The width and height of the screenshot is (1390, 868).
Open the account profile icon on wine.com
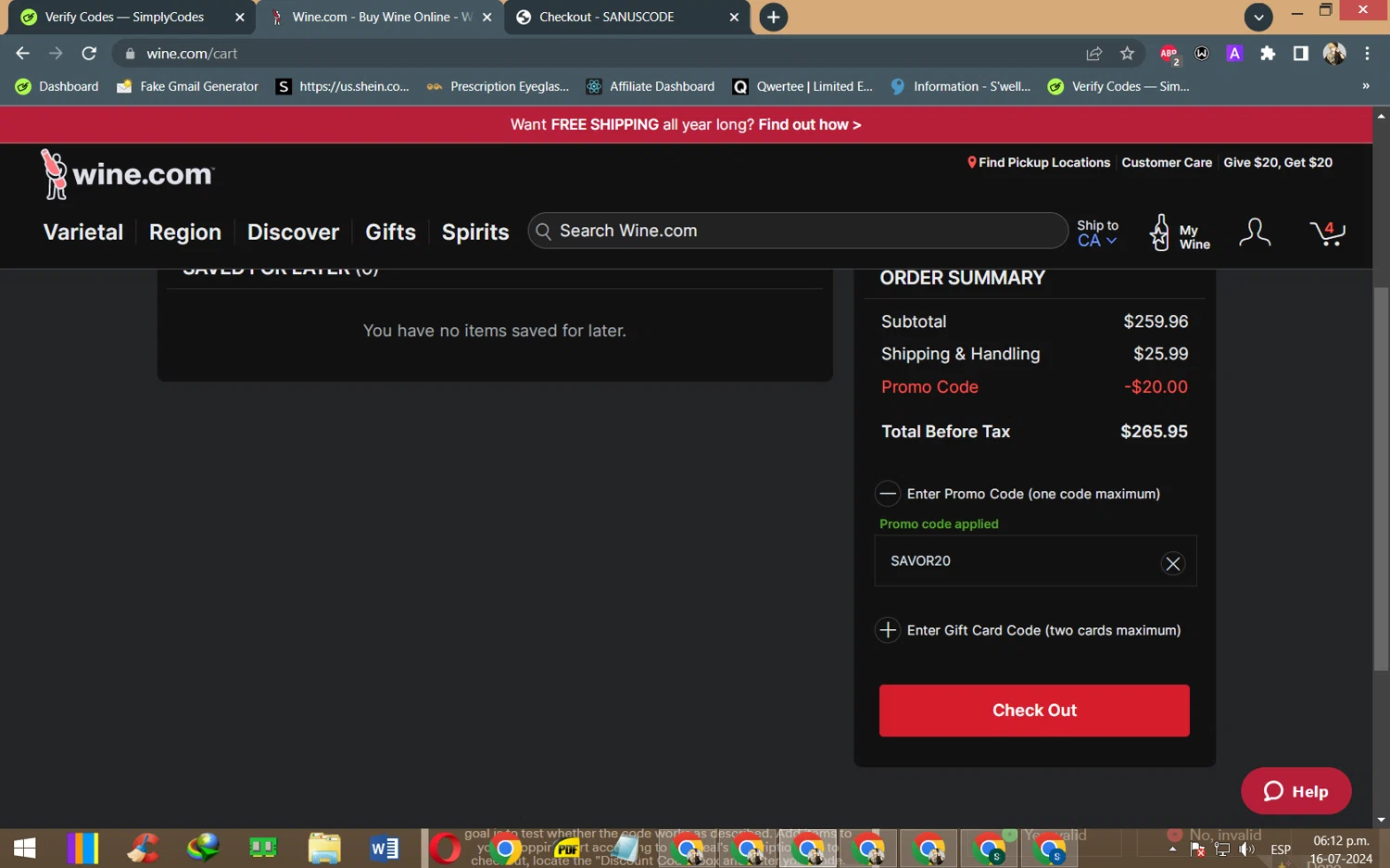click(1255, 233)
